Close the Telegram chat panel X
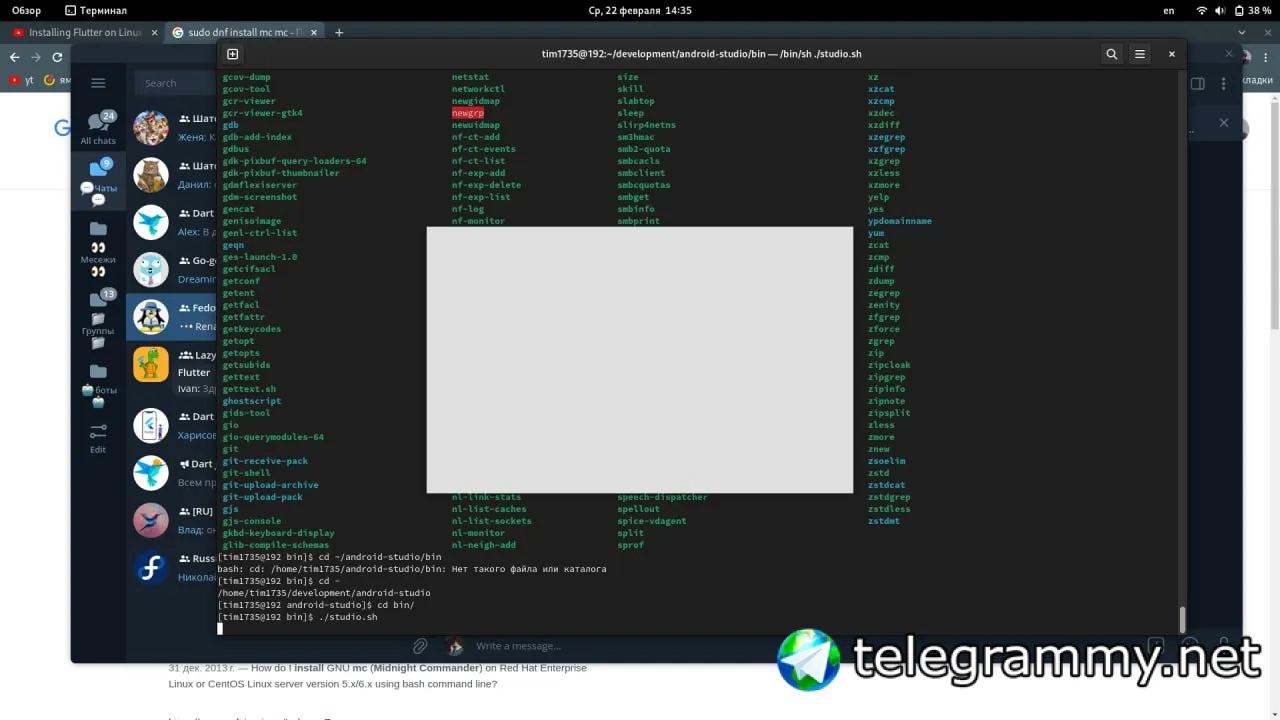Image resolution: width=1280 pixels, height=720 pixels. 1223,123
